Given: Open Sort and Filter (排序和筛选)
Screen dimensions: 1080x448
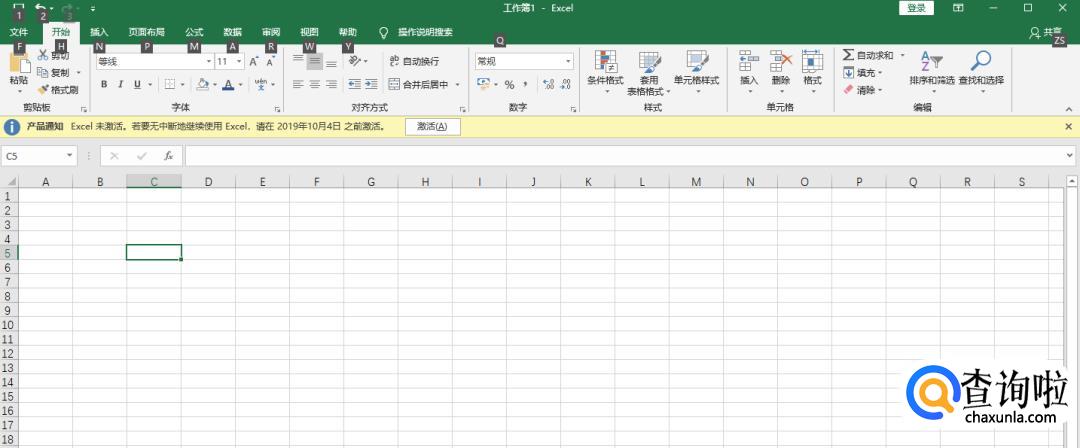Looking at the screenshot, I should (x=932, y=71).
